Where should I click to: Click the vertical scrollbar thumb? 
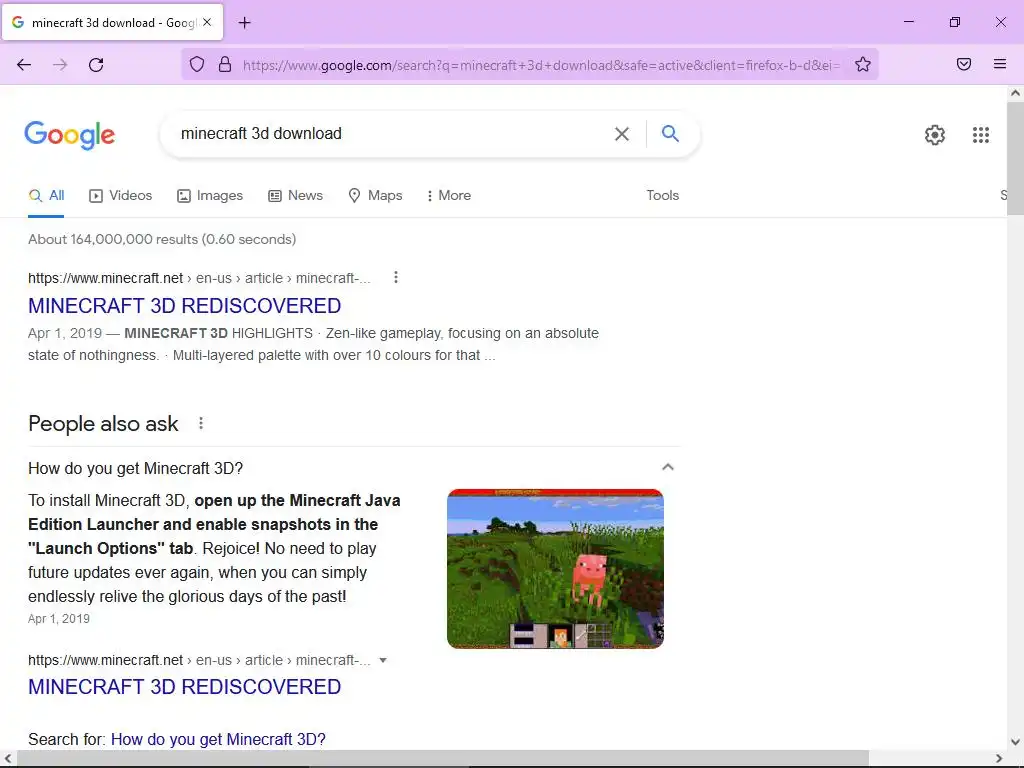click(1015, 159)
